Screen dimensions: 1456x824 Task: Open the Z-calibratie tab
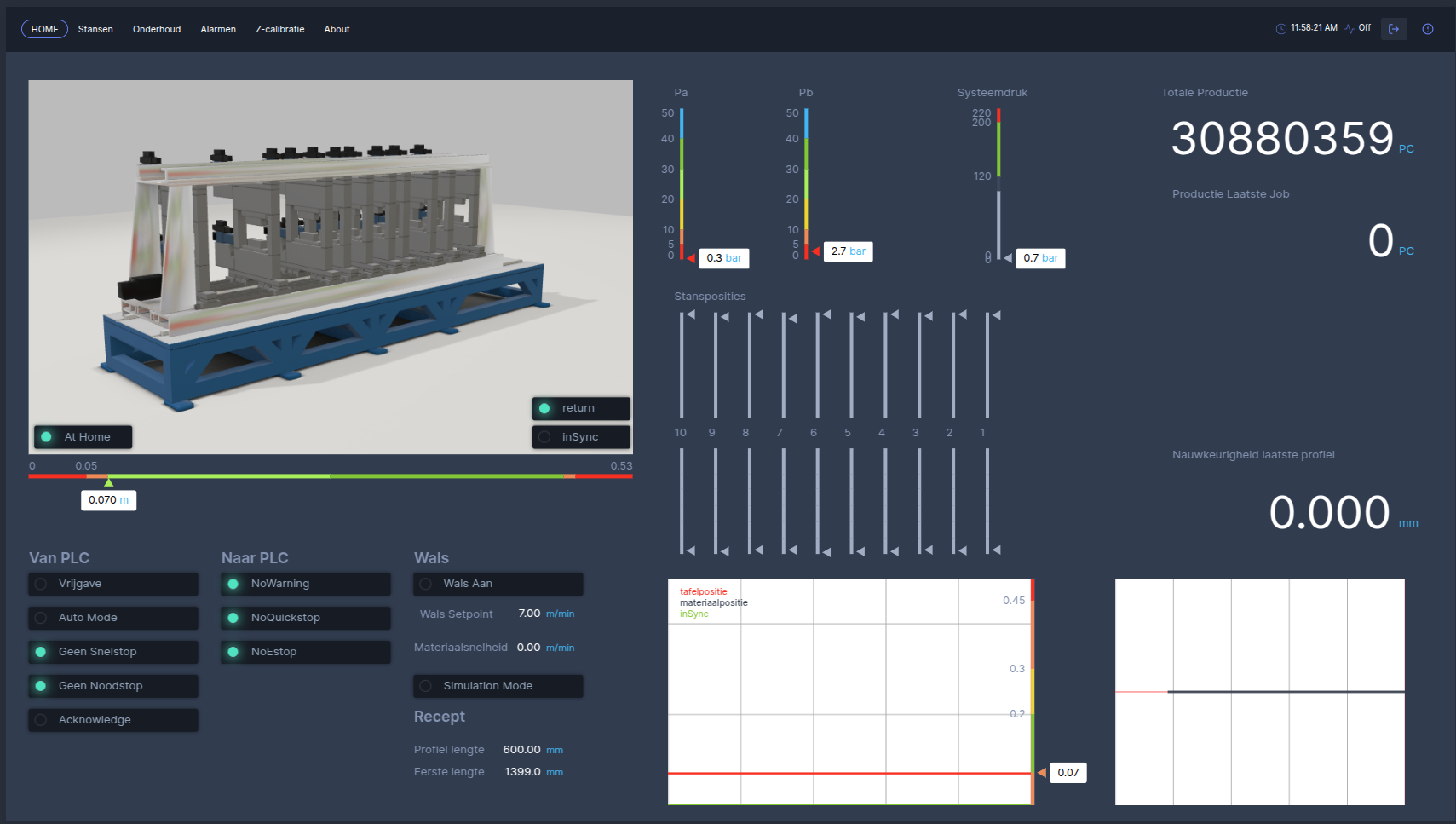point(279,29)
